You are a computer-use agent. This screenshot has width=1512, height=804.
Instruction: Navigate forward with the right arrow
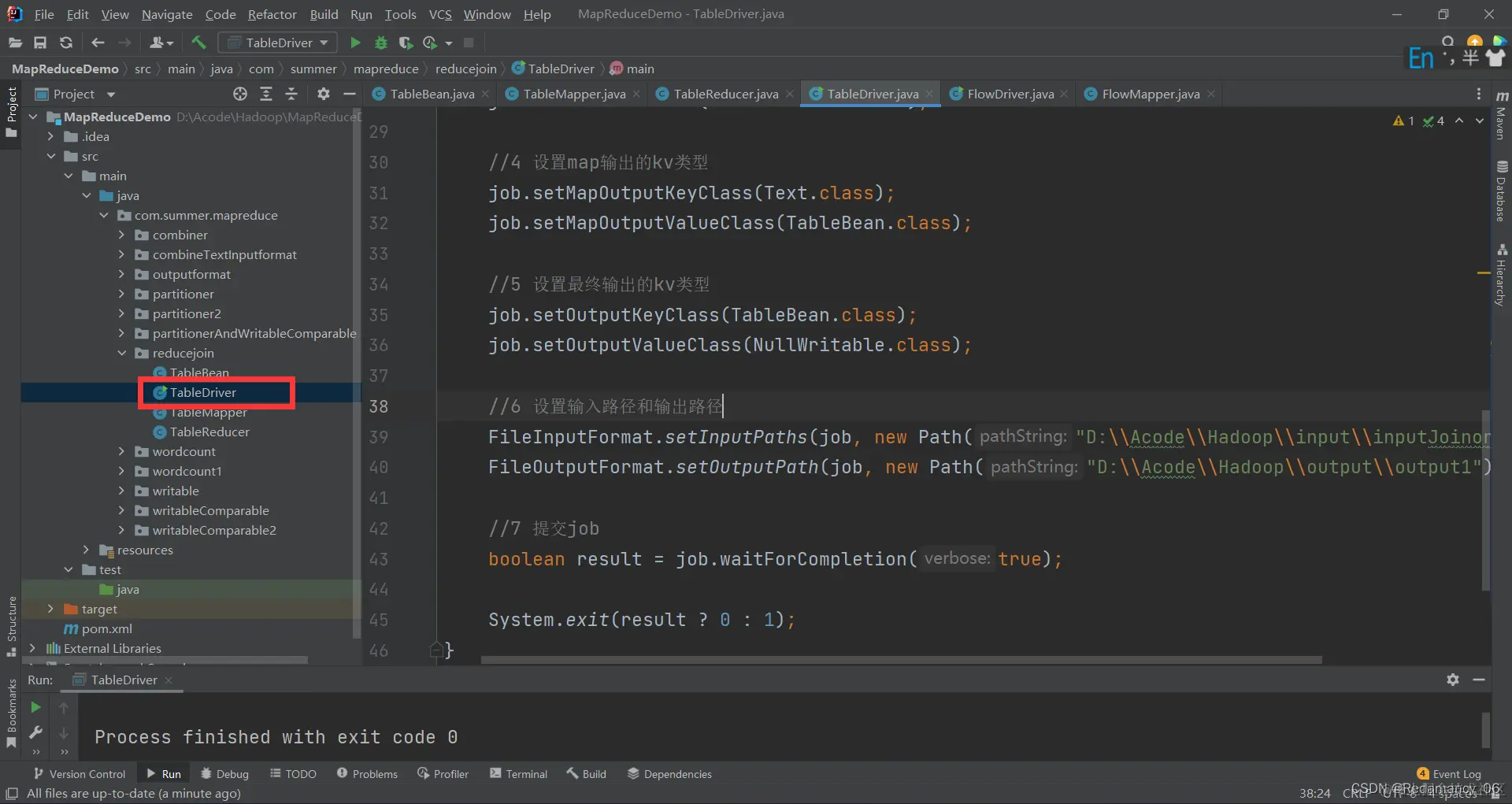pos(124,43)
